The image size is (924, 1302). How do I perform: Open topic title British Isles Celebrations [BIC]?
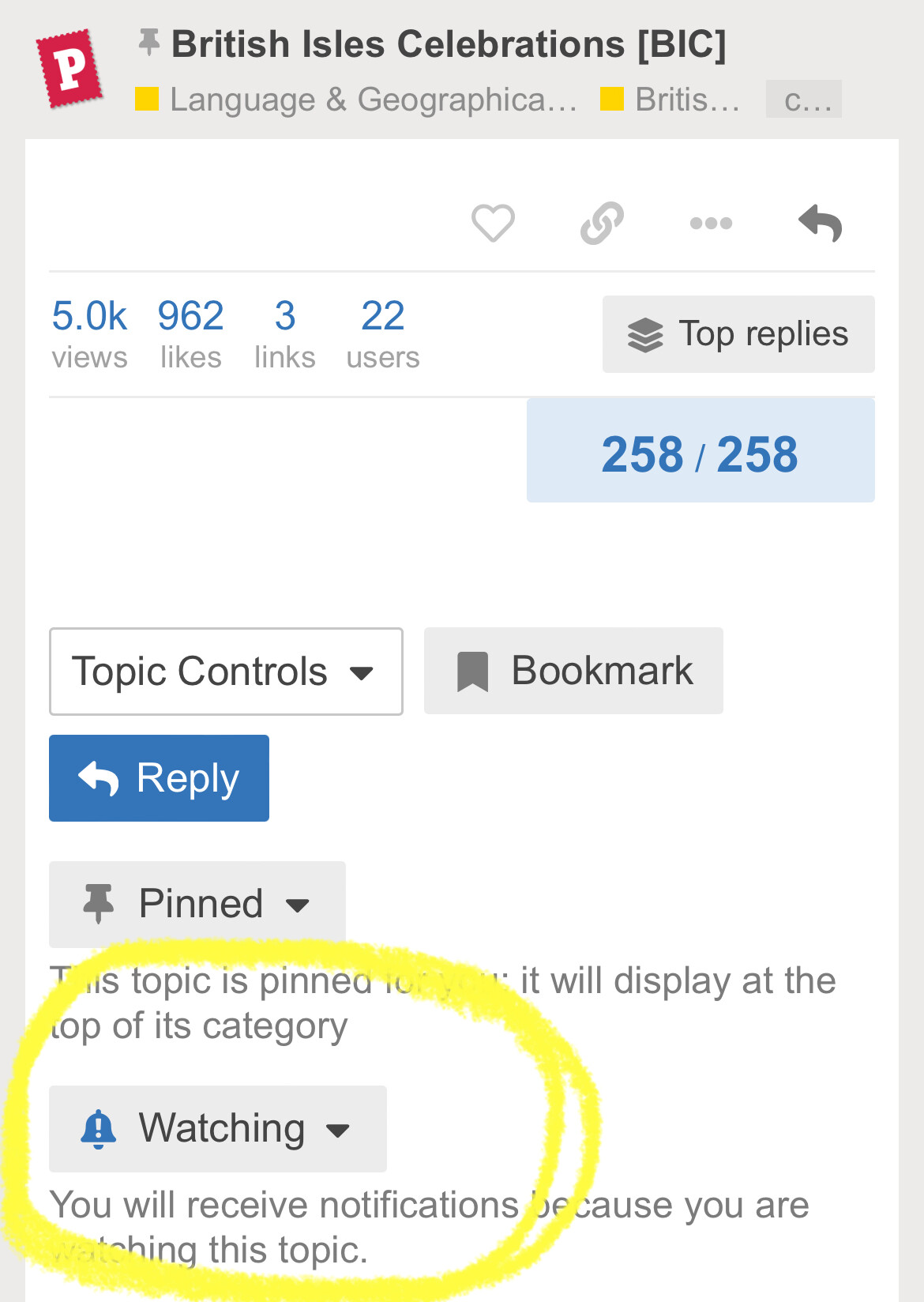tap(449, 44)
